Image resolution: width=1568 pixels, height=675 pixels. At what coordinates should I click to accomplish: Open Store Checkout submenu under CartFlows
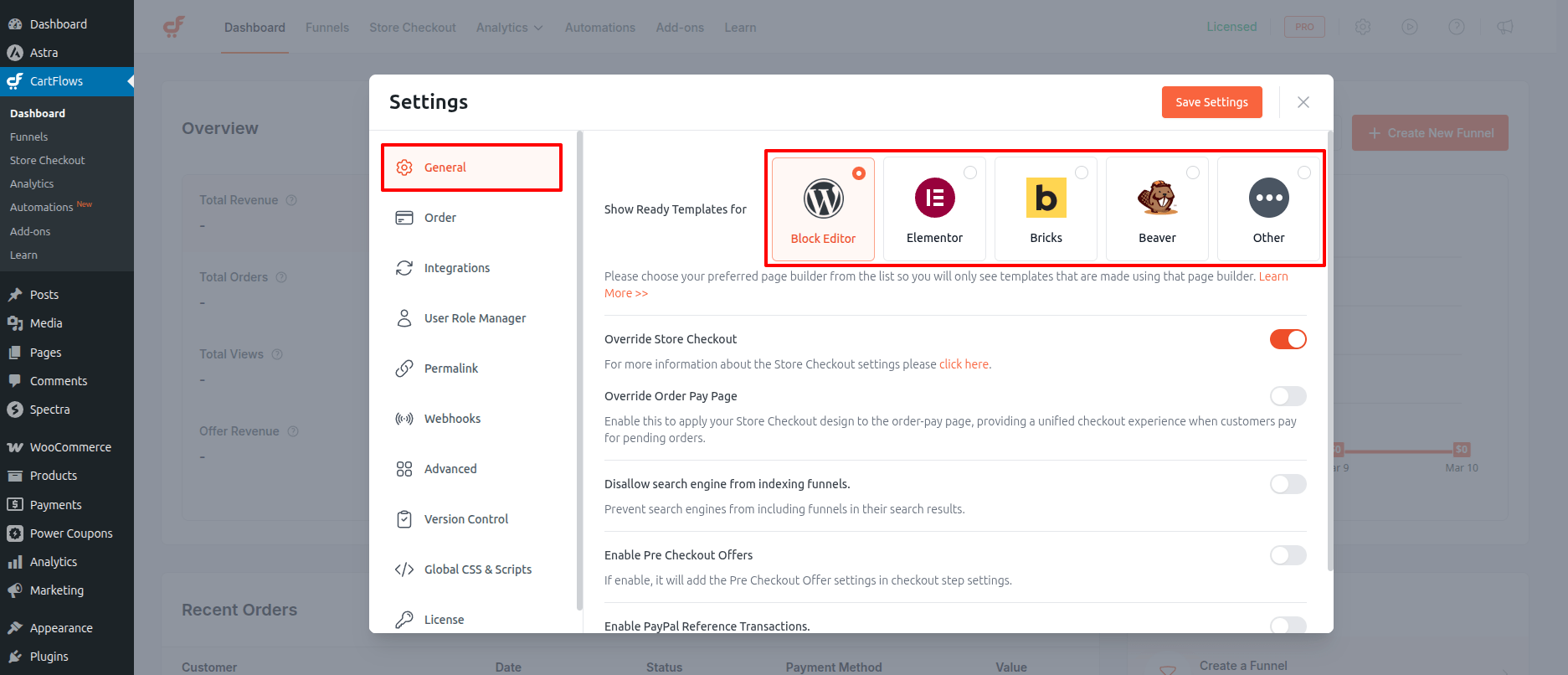(x=48, y=160)
